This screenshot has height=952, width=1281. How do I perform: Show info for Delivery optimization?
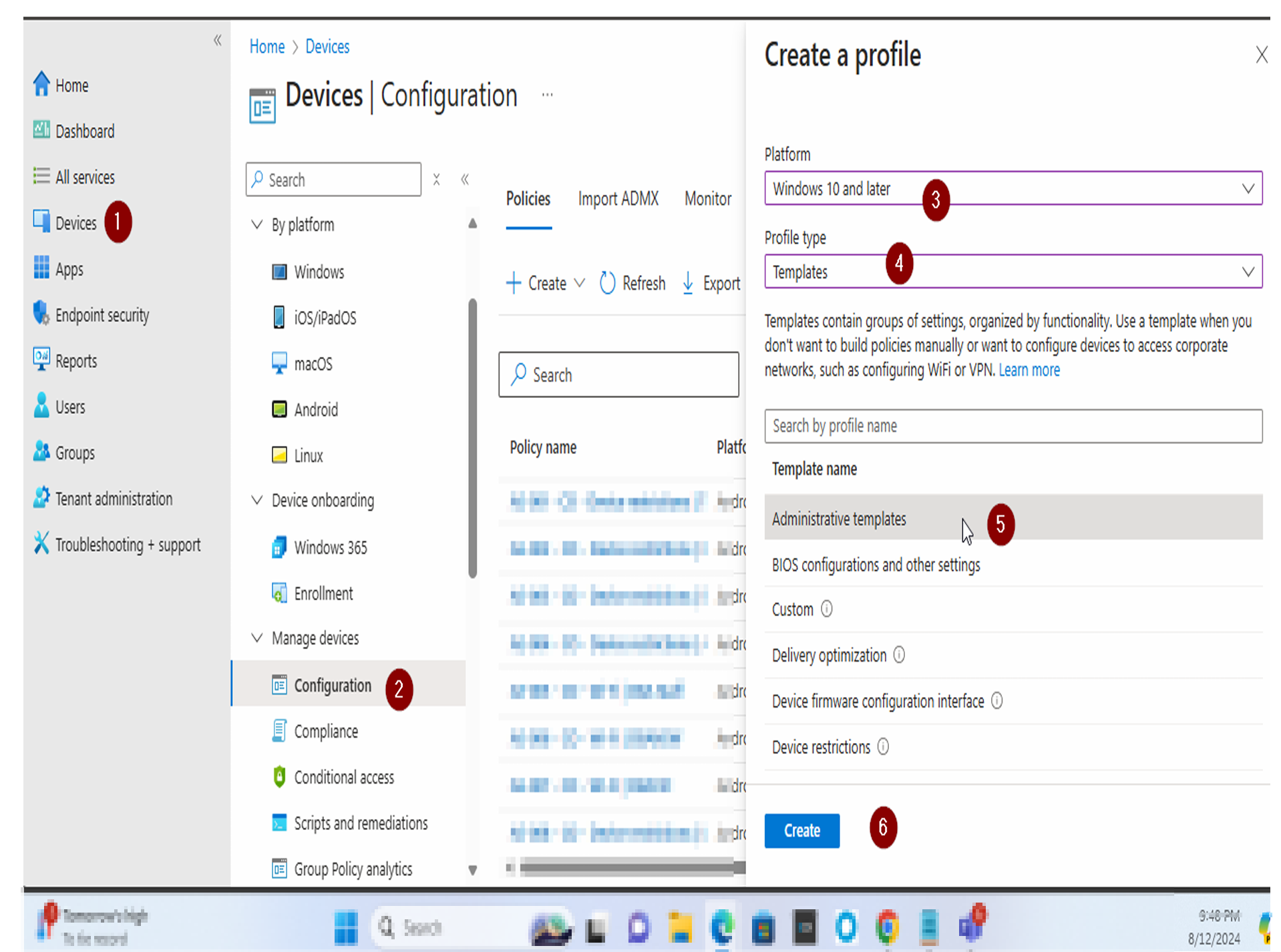899,655
